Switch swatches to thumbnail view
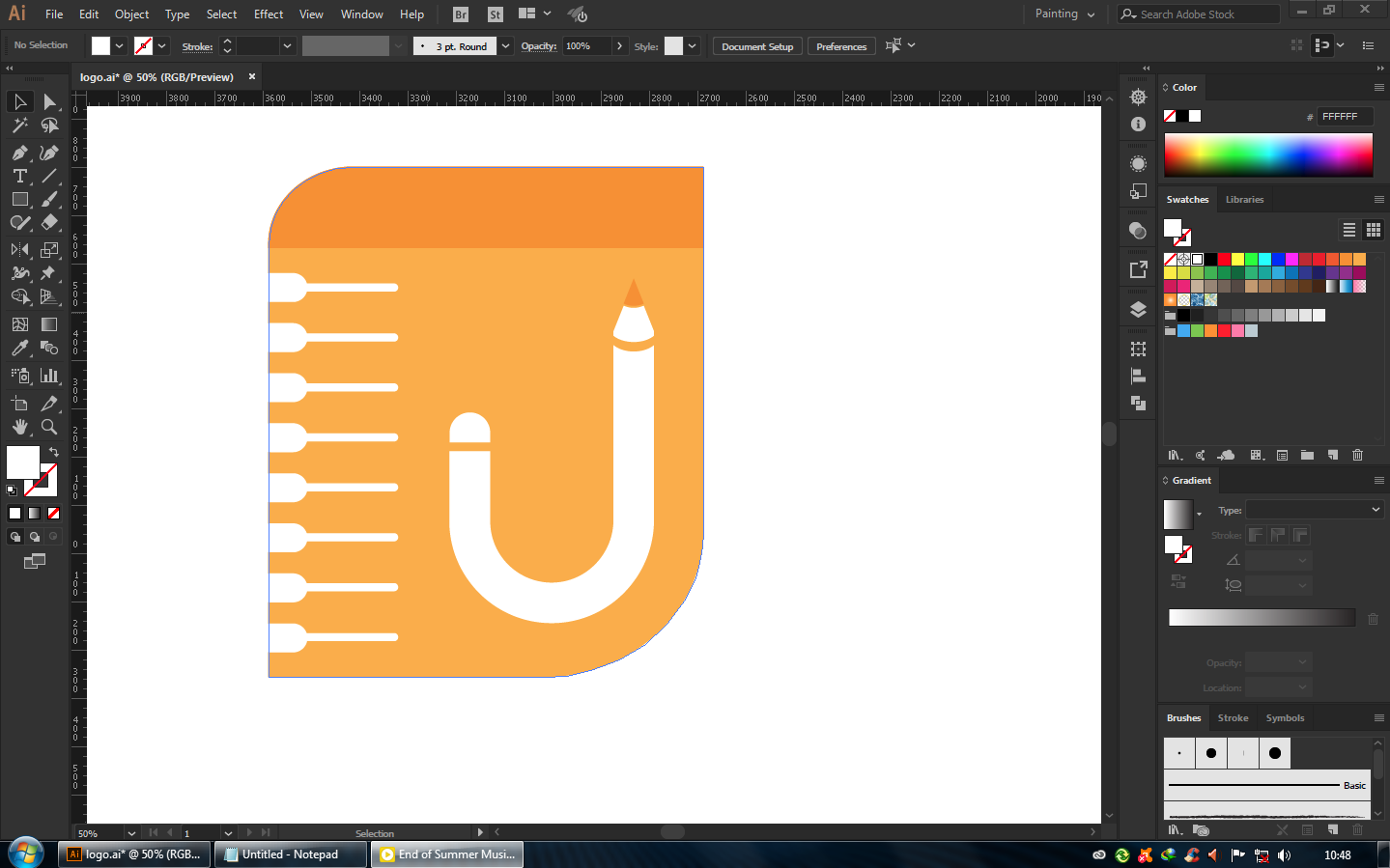This screenshot has width=1390, height=868. [x=1373, y=230]
